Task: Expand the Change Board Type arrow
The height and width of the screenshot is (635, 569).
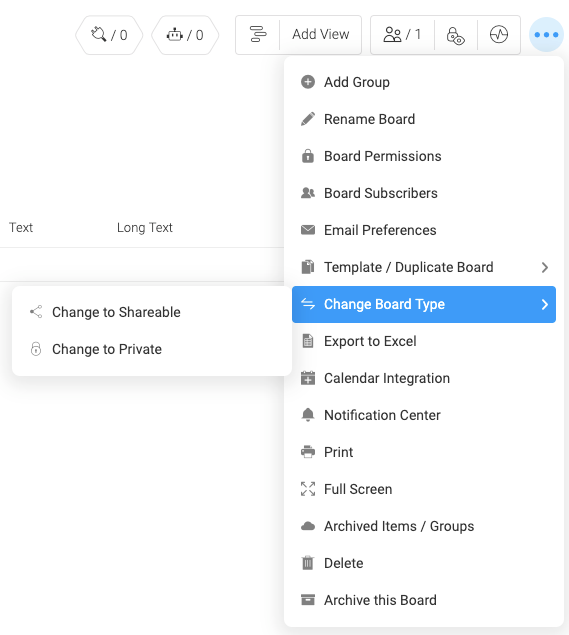Action: [545, 305]
